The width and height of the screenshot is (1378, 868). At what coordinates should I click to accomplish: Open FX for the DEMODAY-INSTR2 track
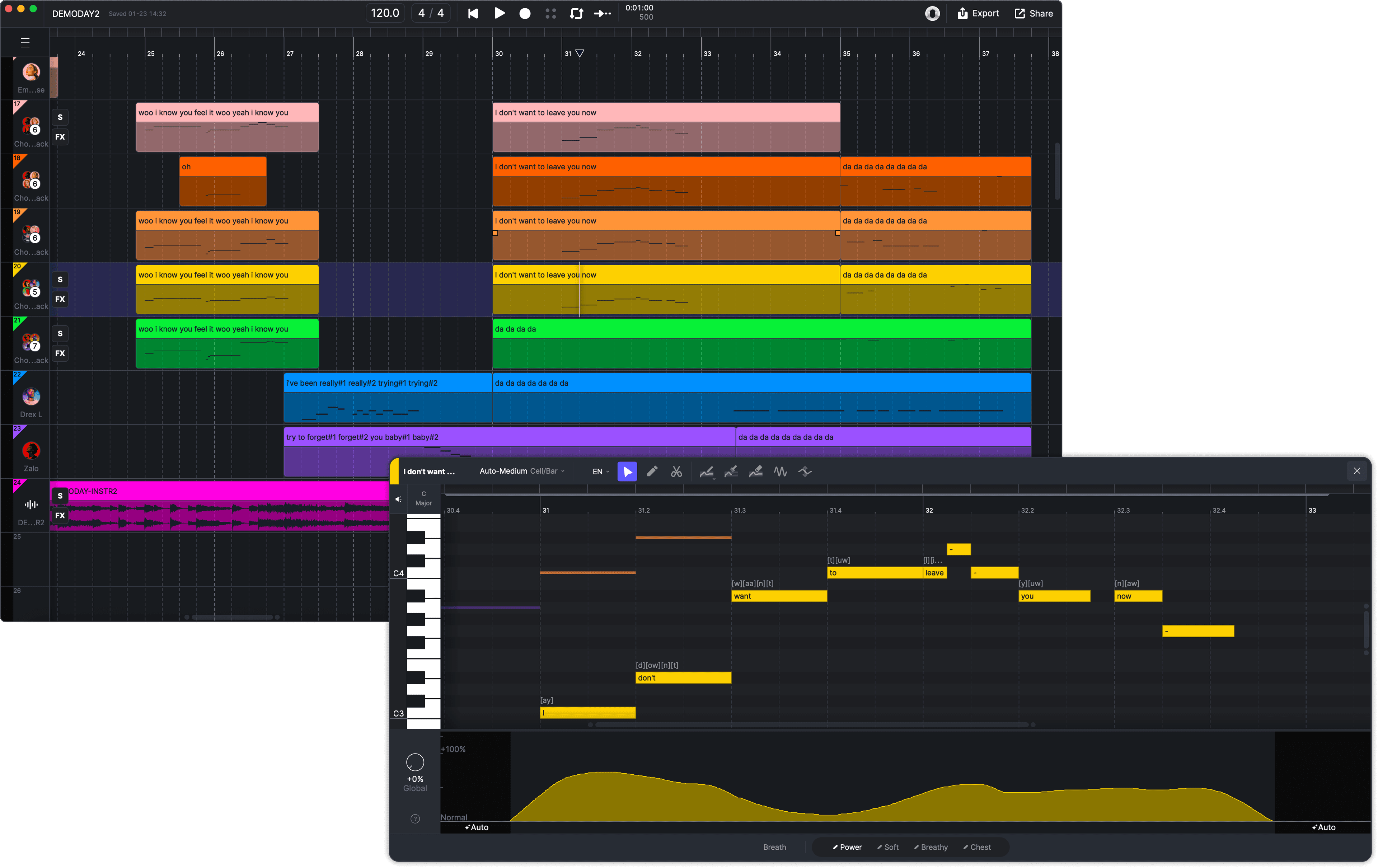(x=60, y=516)
